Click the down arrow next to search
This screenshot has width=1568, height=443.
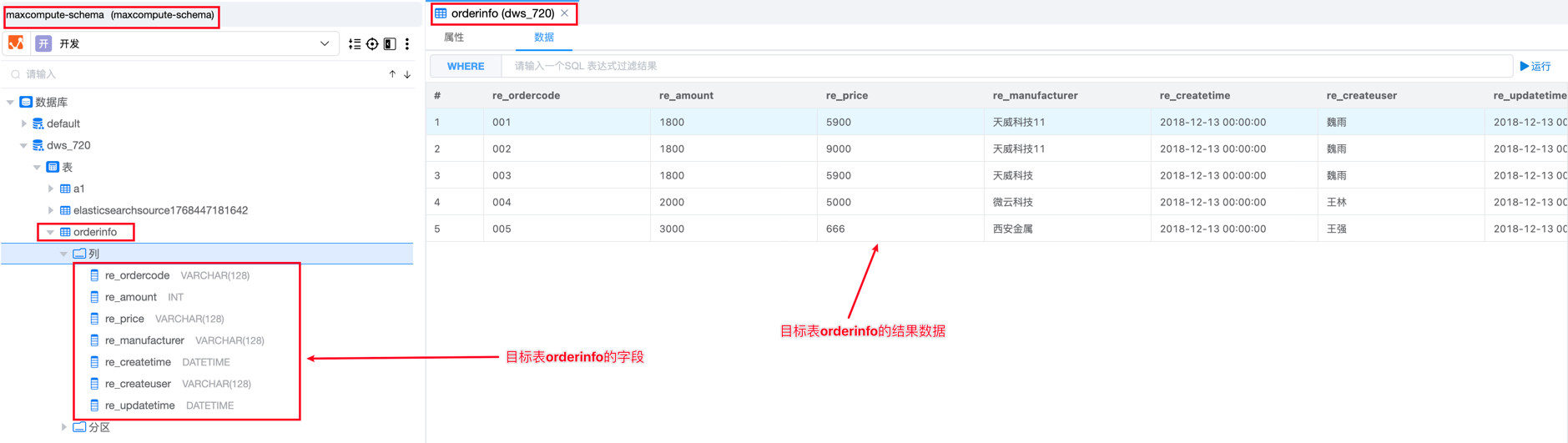(x=407, y=74)
